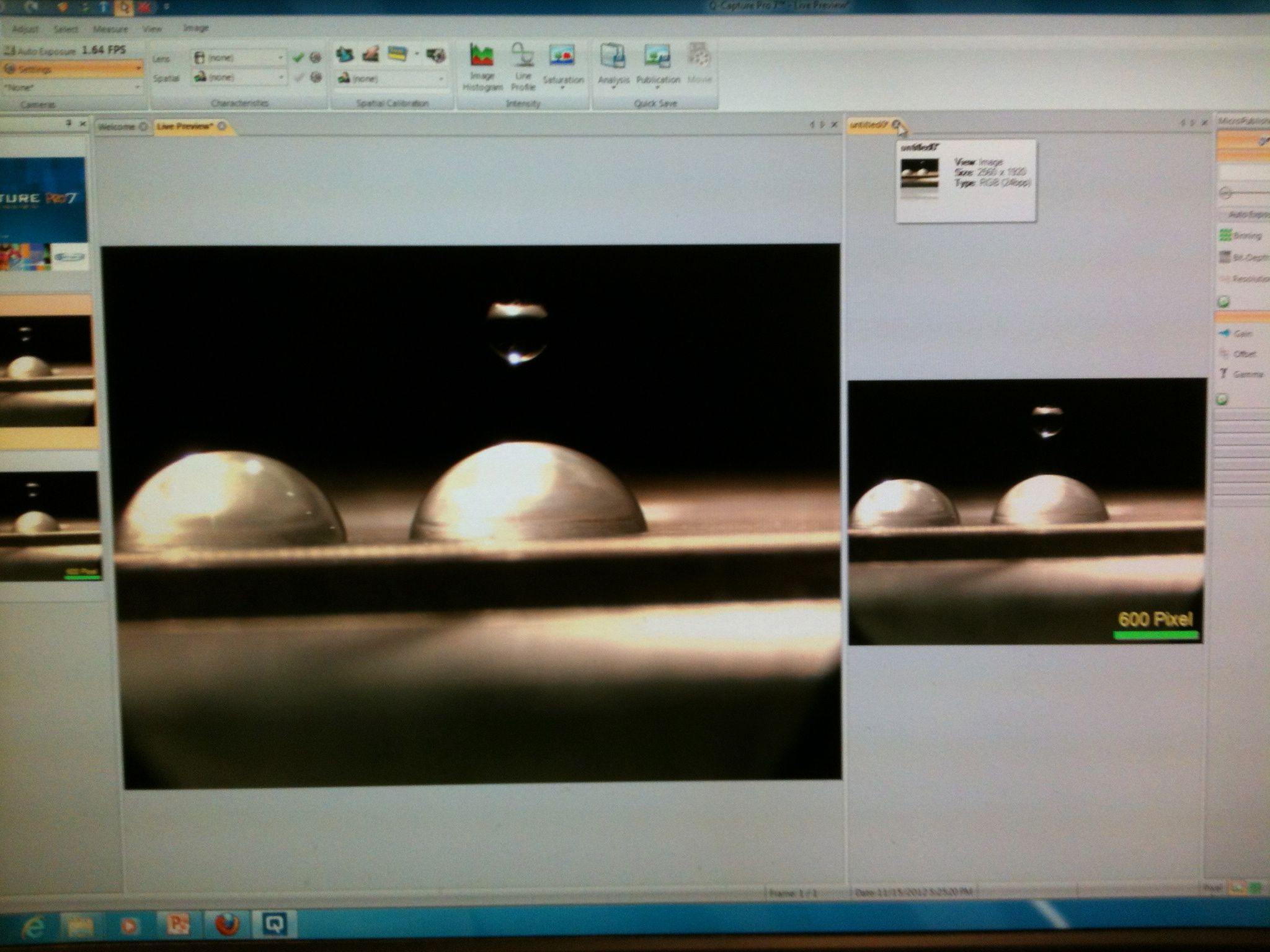
Task: Close the Live Preview tab
Action: [x=222, y=126]
